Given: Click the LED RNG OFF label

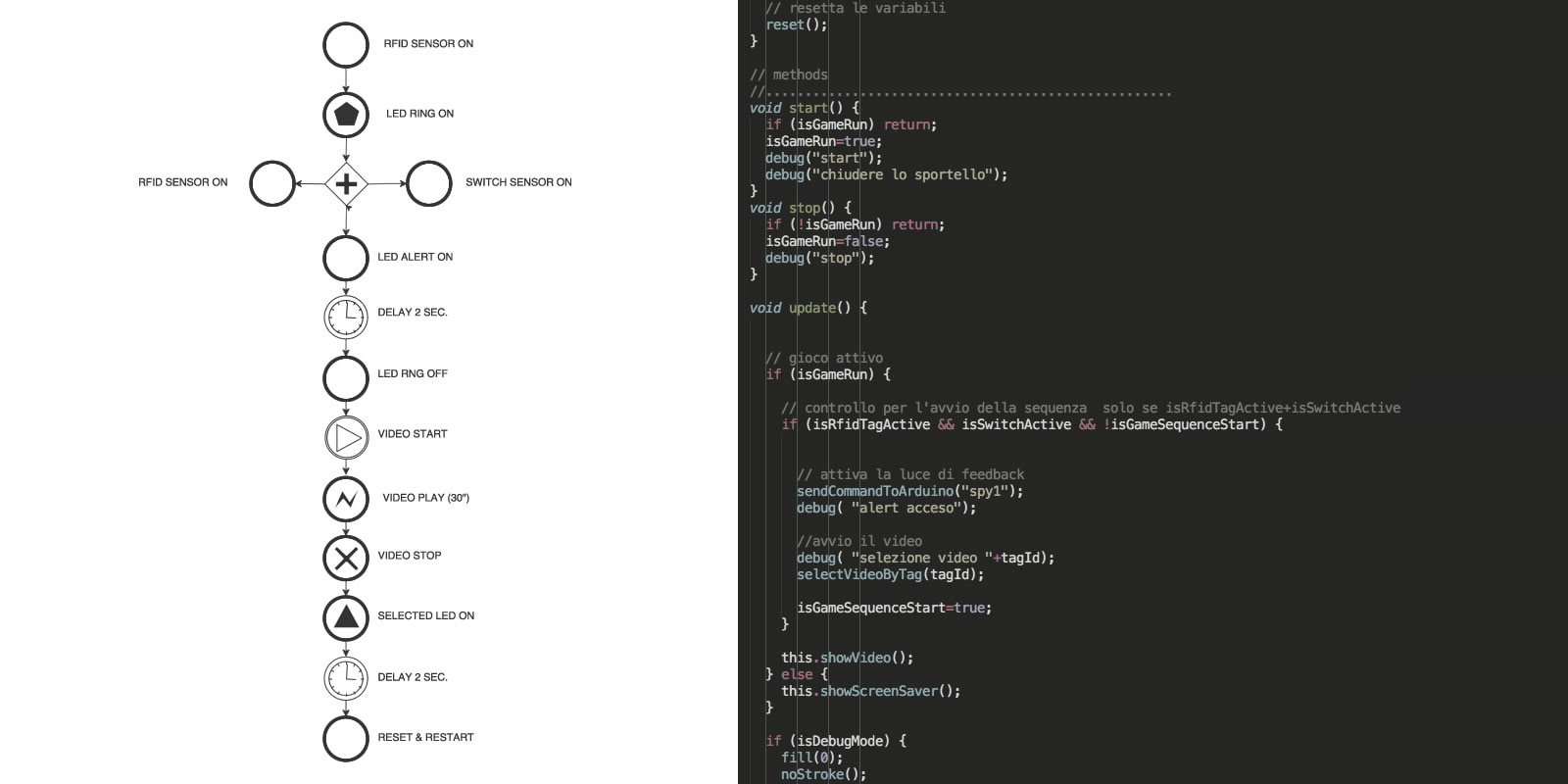Looking at the screenshot, I should (412, 373).
